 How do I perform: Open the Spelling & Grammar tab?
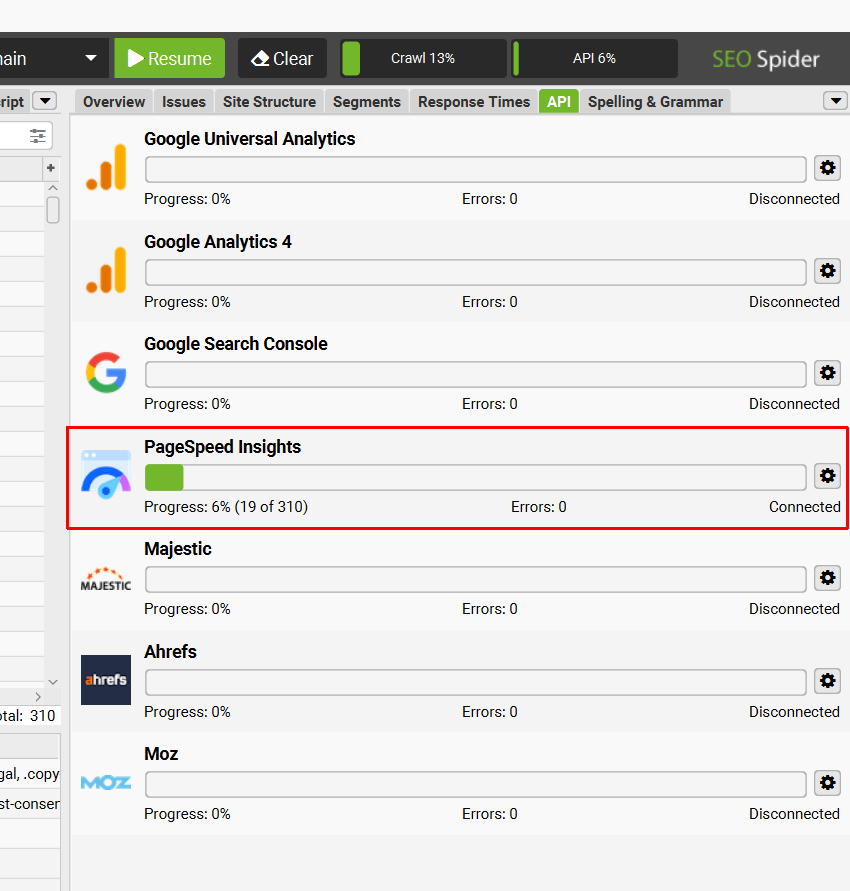tap(655, 102)
